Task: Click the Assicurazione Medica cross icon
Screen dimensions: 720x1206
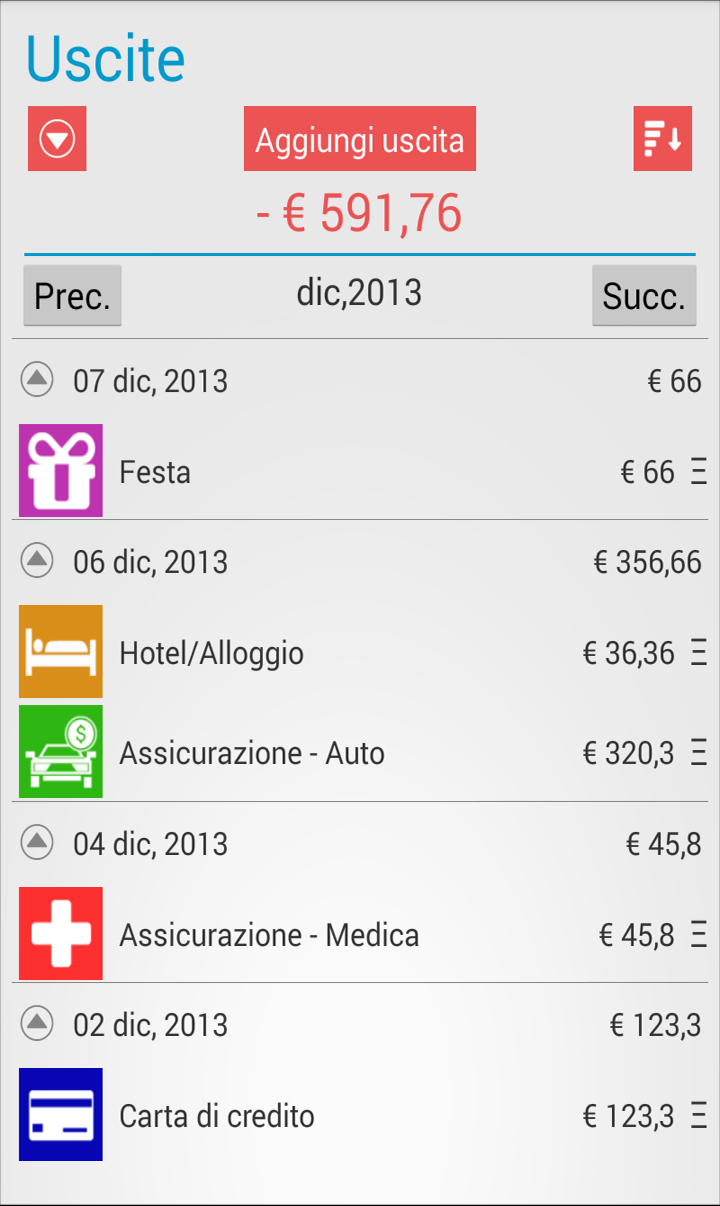Action: point(61,934)
